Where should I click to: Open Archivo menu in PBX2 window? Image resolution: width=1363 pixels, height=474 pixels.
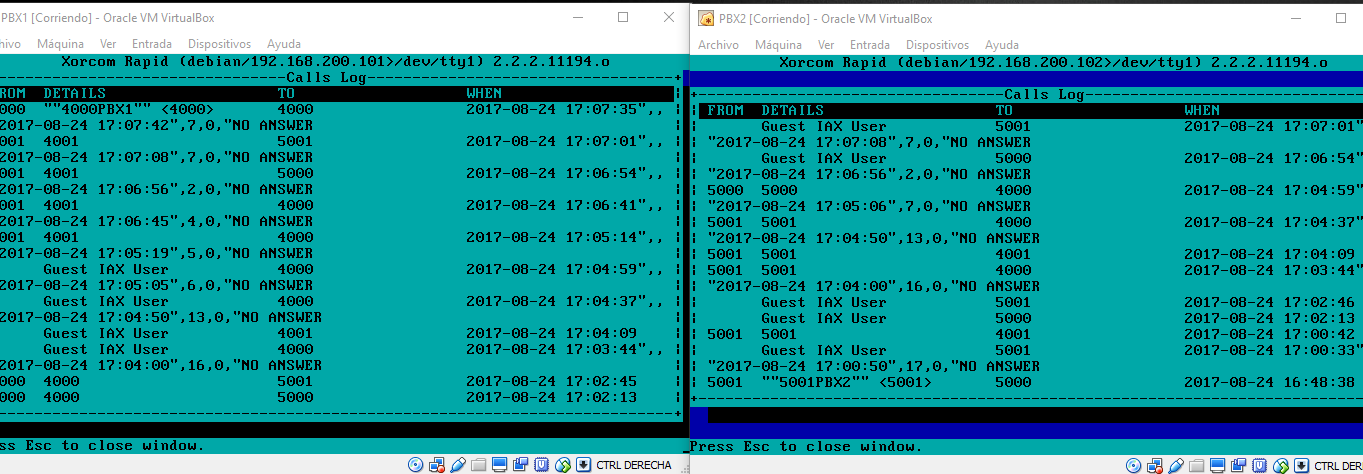coord(718,45)
